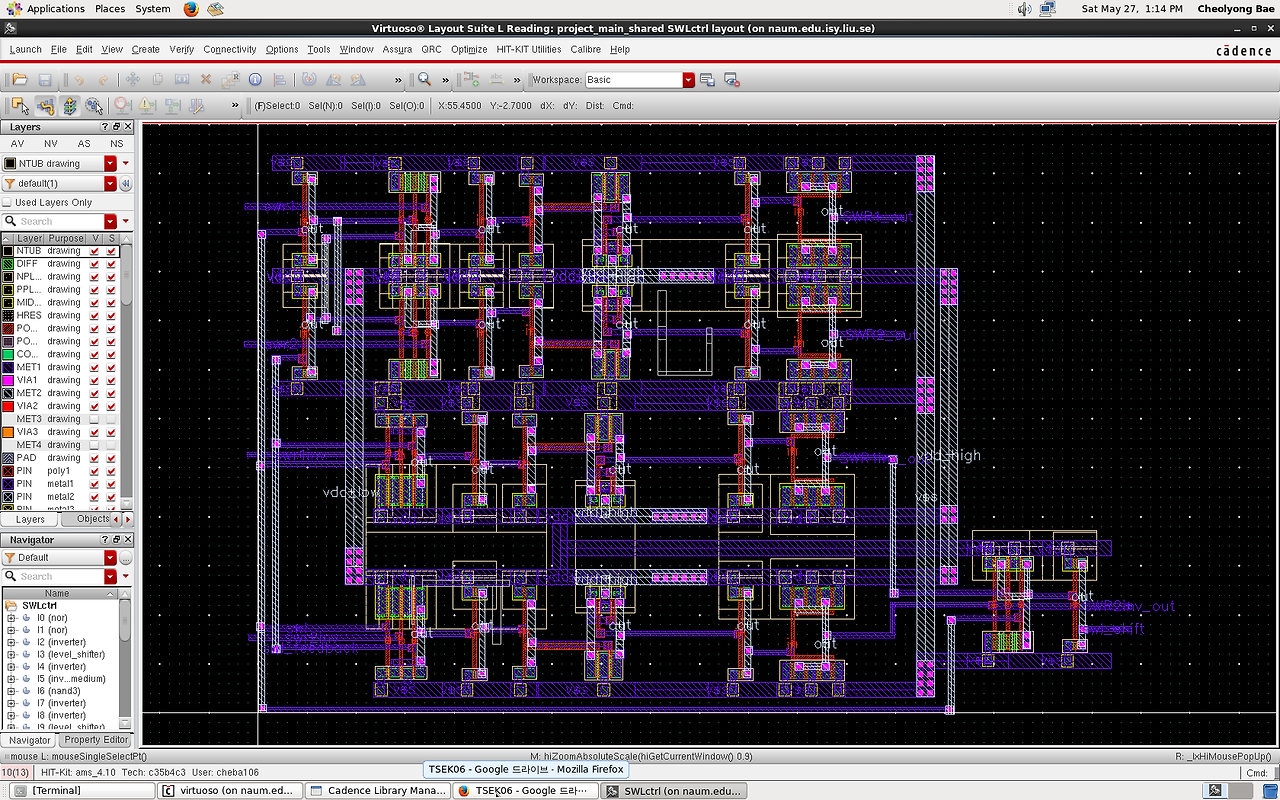Click the NS button in Layers panel
Image resolution: width=1280 pixels, height=800 pixels.
pos(116,143)
